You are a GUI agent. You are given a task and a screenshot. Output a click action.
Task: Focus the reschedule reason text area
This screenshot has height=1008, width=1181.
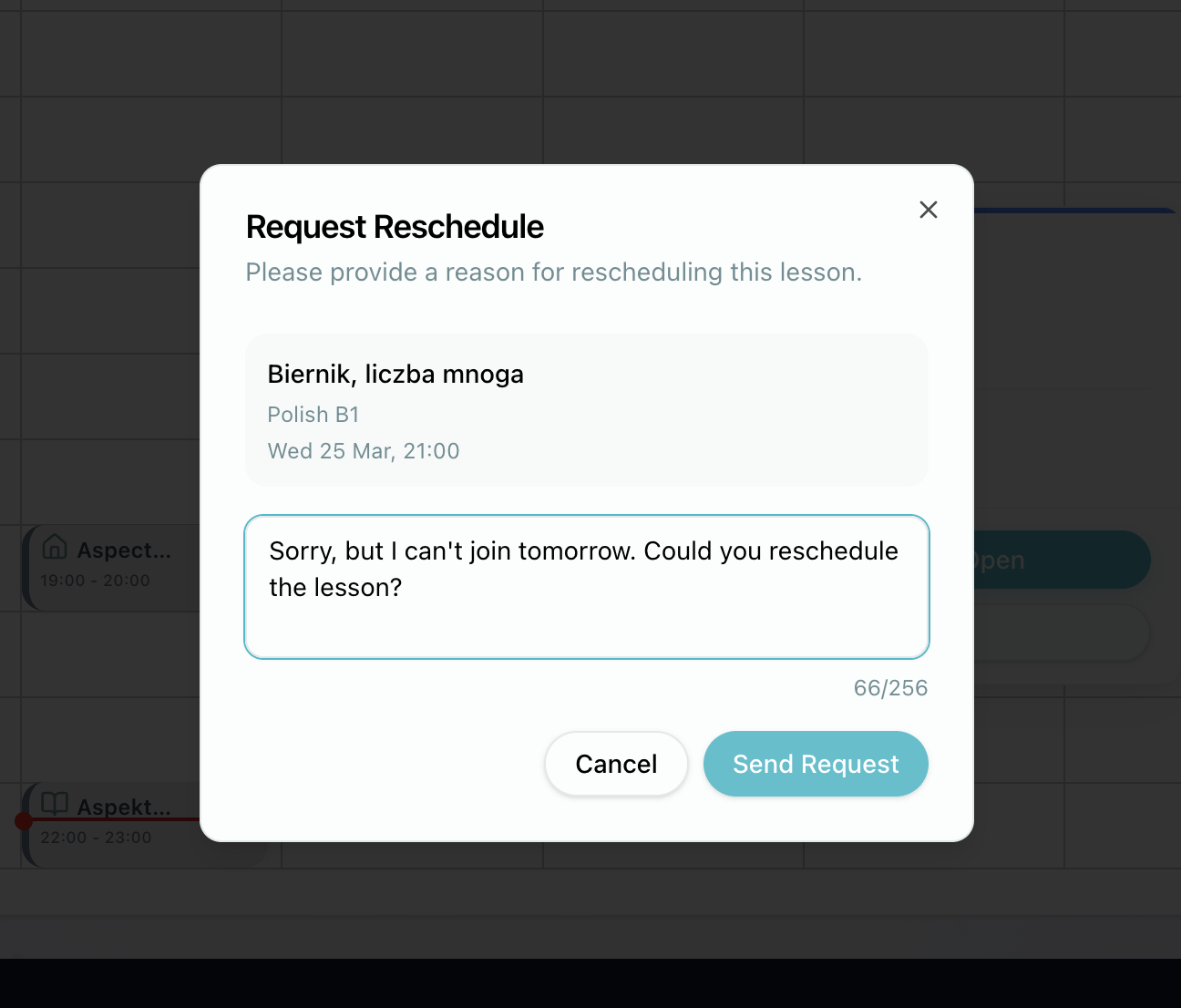click(x=587, y=620)
